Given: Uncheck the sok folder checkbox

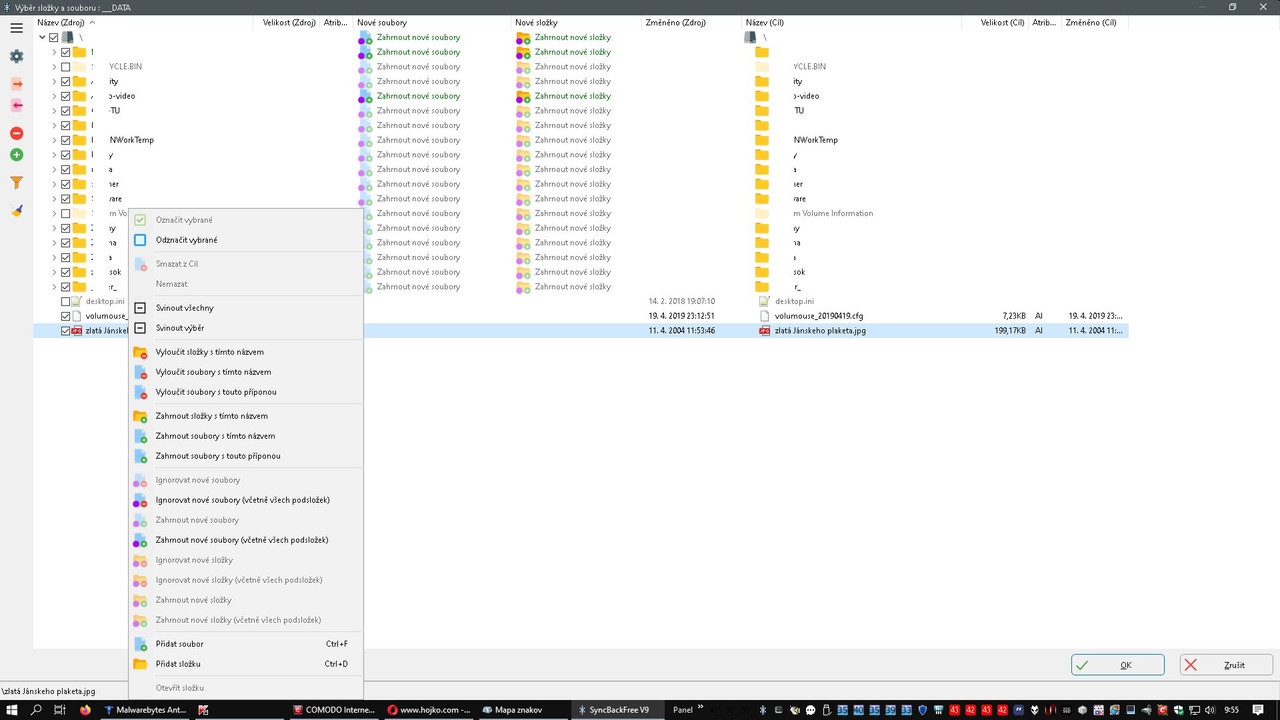Looking at the screenshot, I should [66, 272].
